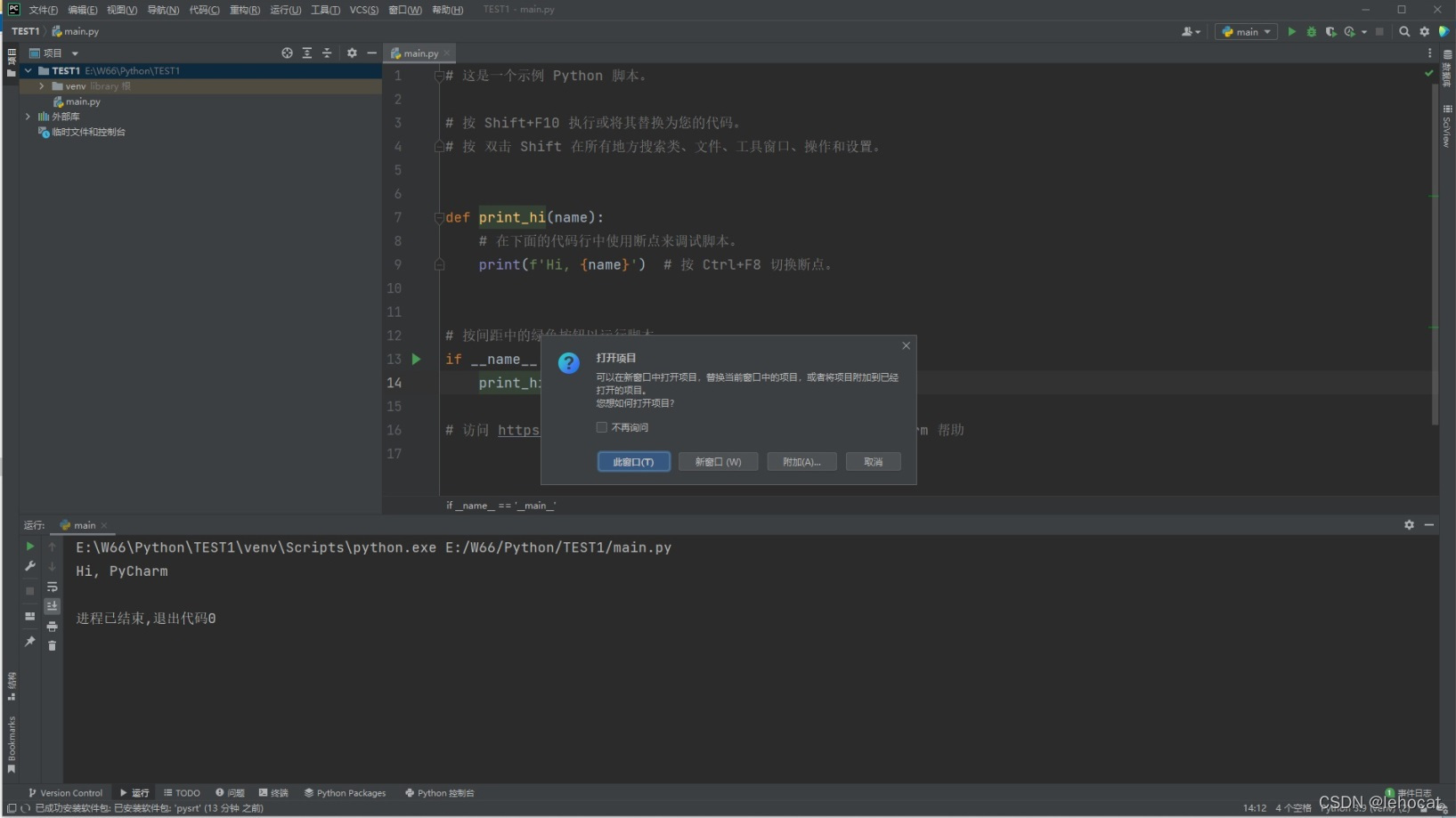Expand the venv folder

point(42,86)
